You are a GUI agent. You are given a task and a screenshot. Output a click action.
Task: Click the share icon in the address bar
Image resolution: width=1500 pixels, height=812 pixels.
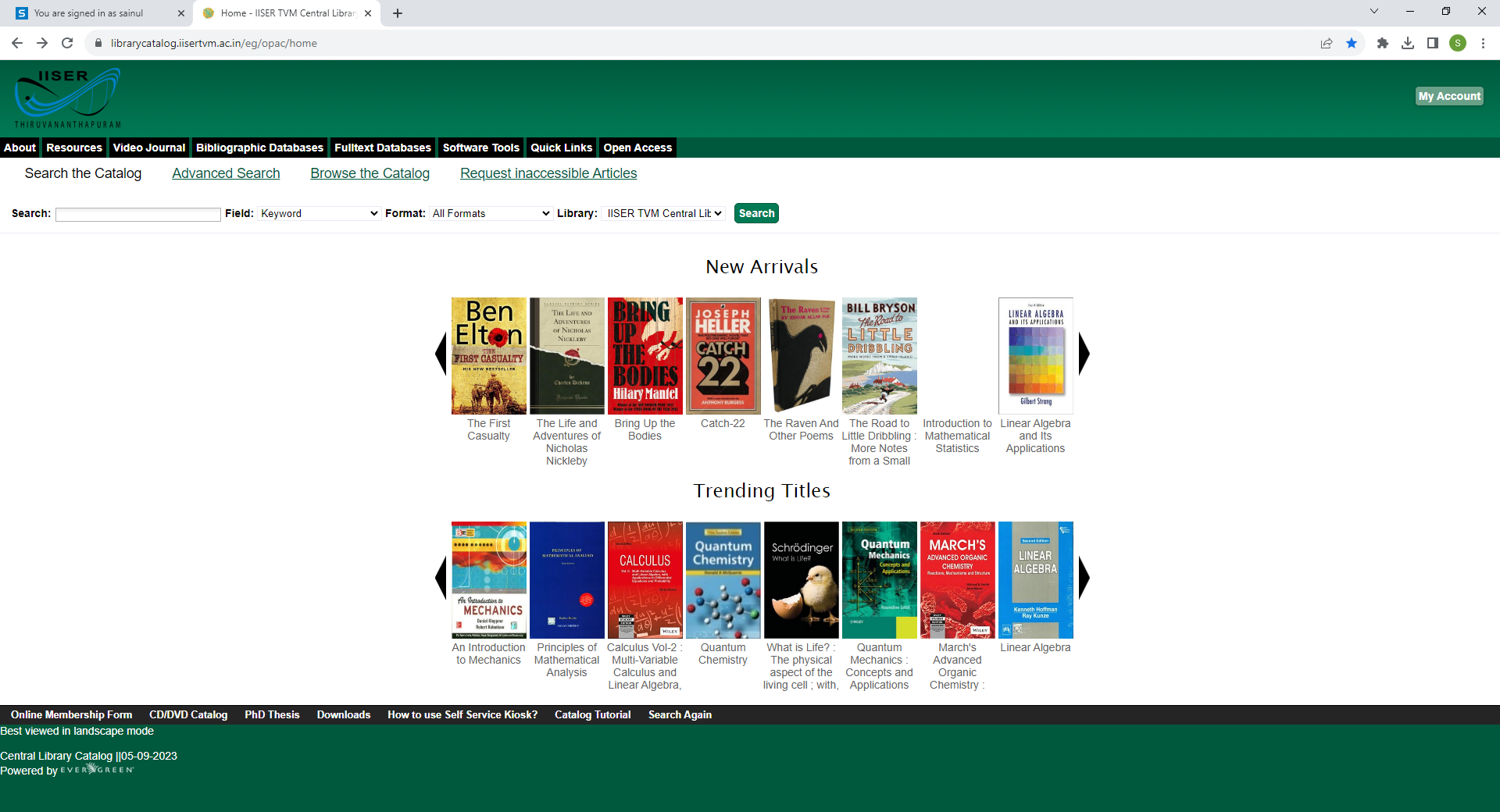1327,43
